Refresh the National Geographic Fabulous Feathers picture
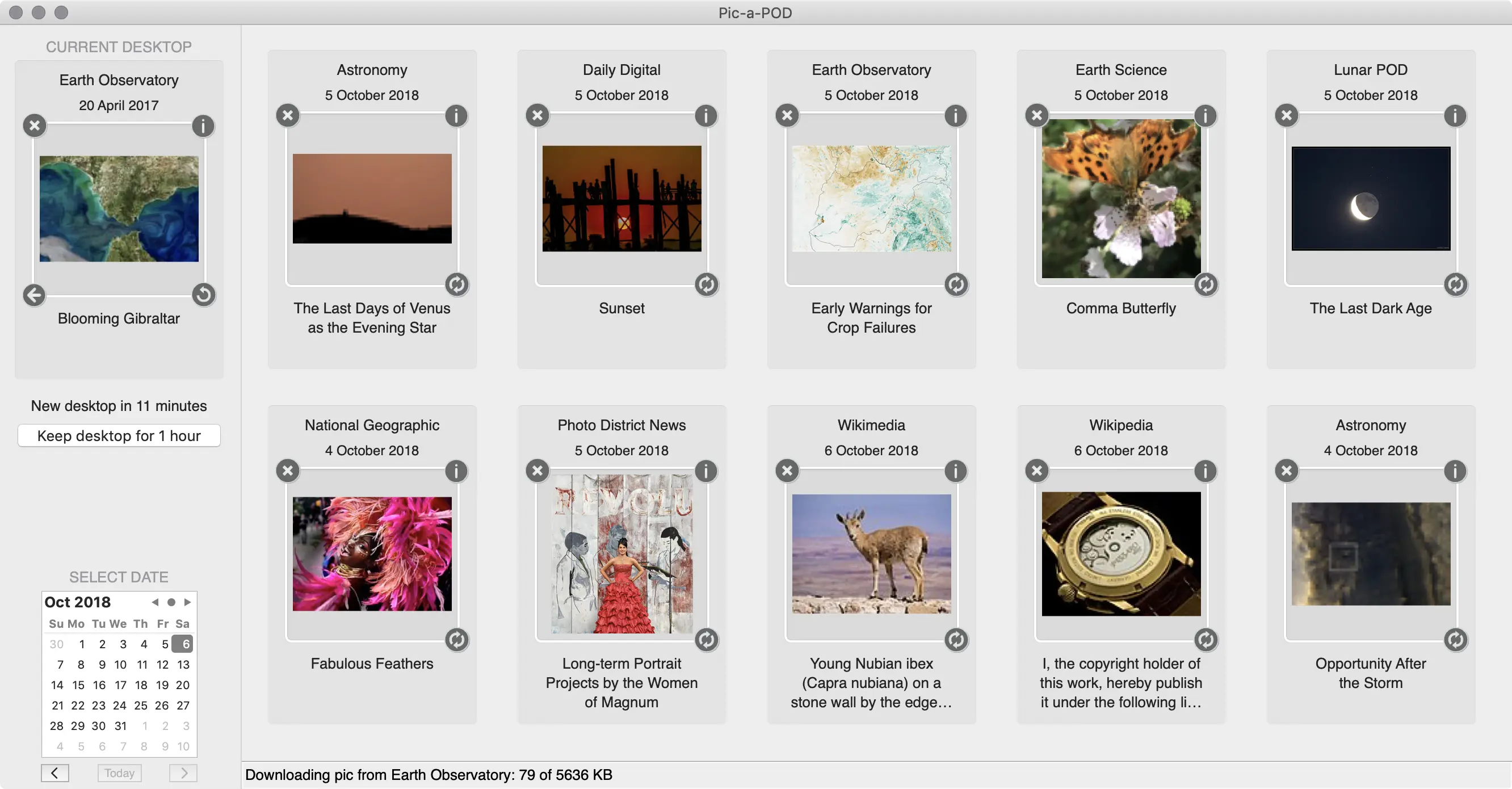Viewport: 1512px width, 789px height. [x=456, y=640]
